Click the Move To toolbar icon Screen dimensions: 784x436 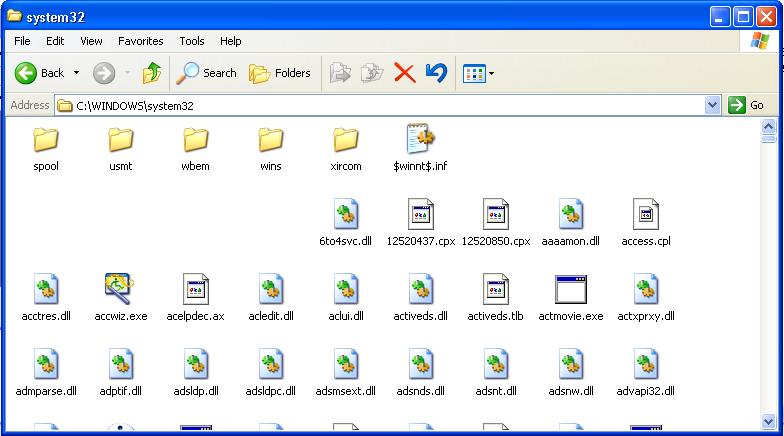pyautogui.click(x=340, y=74)
